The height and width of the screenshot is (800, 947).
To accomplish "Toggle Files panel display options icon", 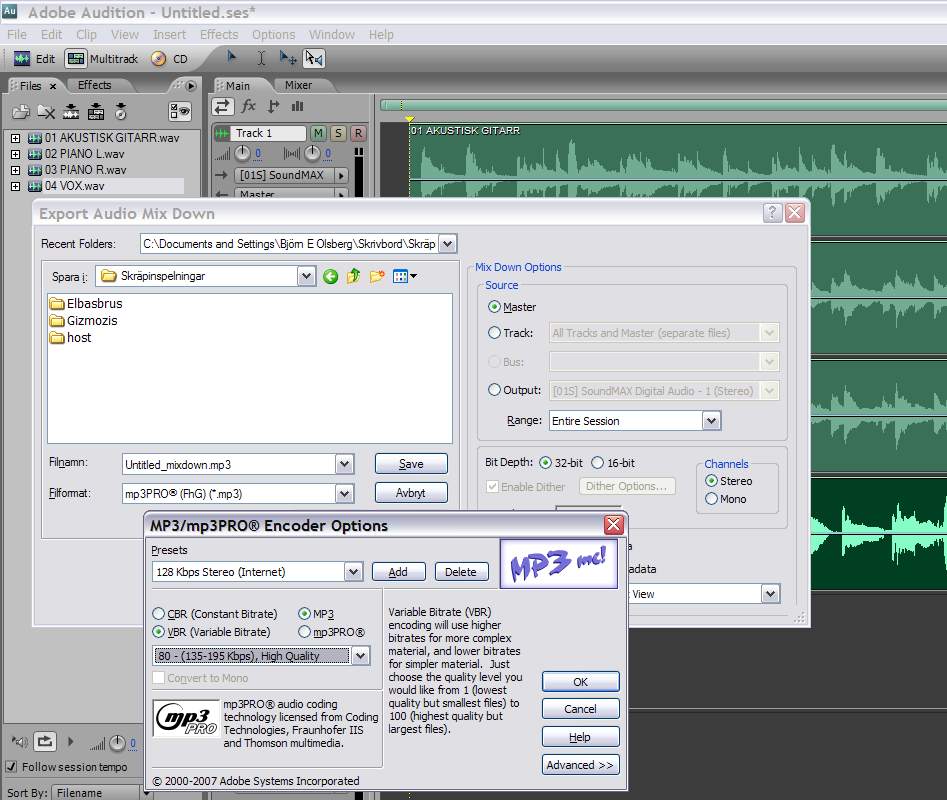I will pos(179,111).
